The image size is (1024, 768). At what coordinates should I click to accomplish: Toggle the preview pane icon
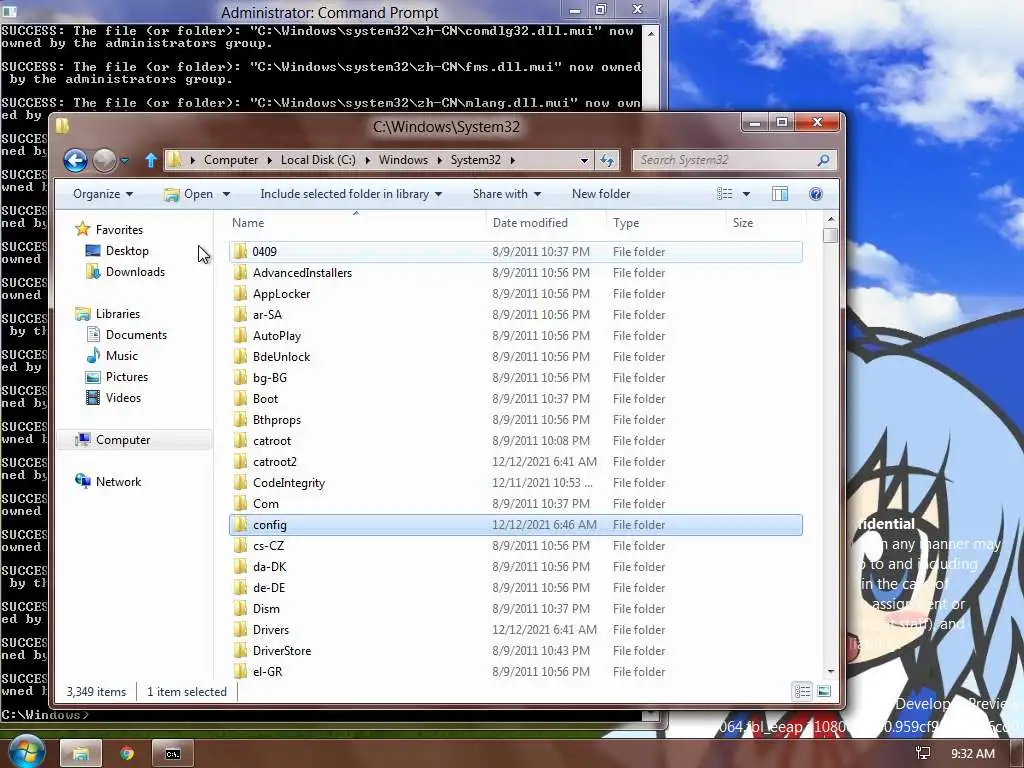780,194
